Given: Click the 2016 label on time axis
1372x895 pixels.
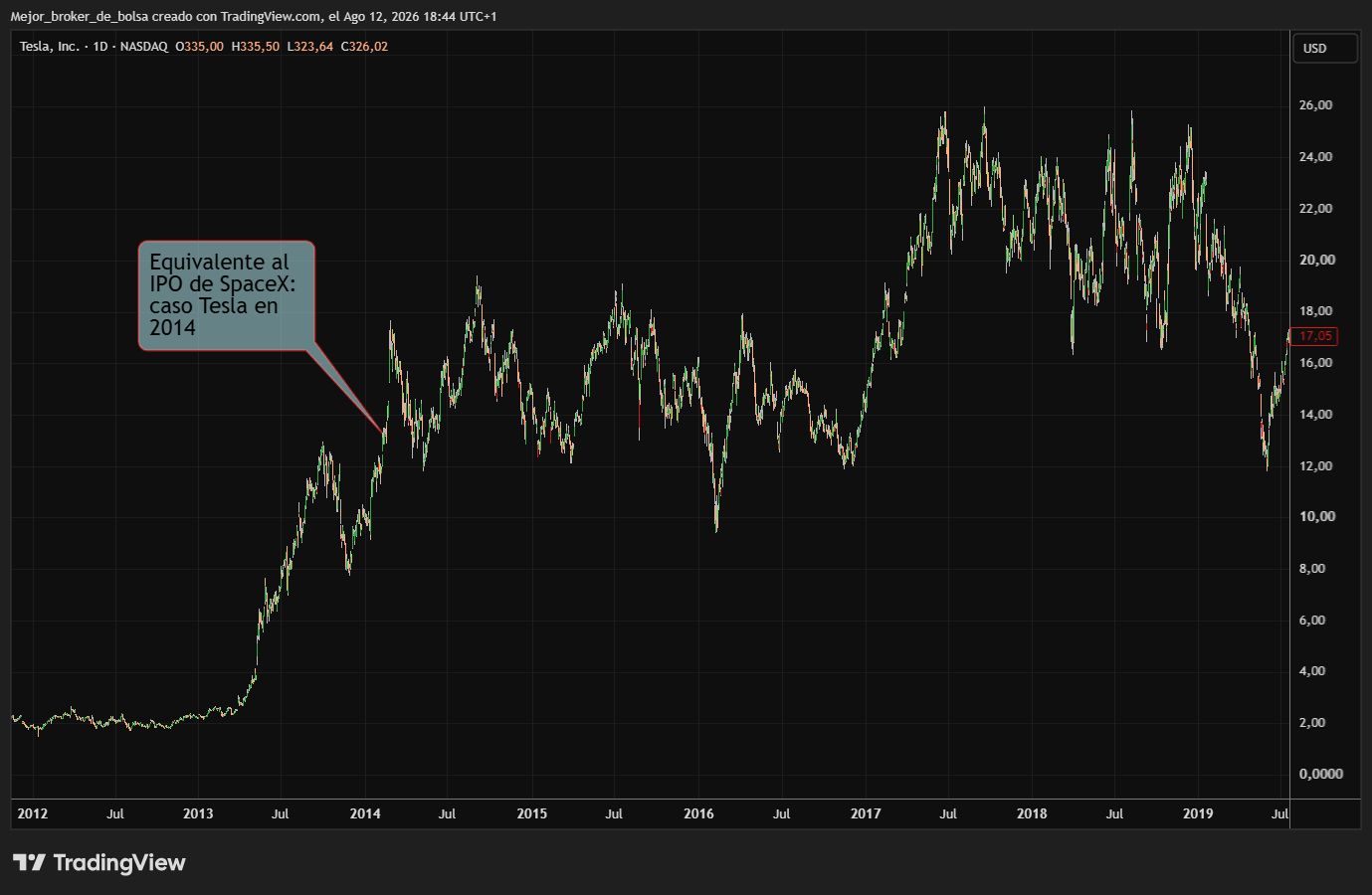Looking at the screenshot, I should [x=698, y=813].
